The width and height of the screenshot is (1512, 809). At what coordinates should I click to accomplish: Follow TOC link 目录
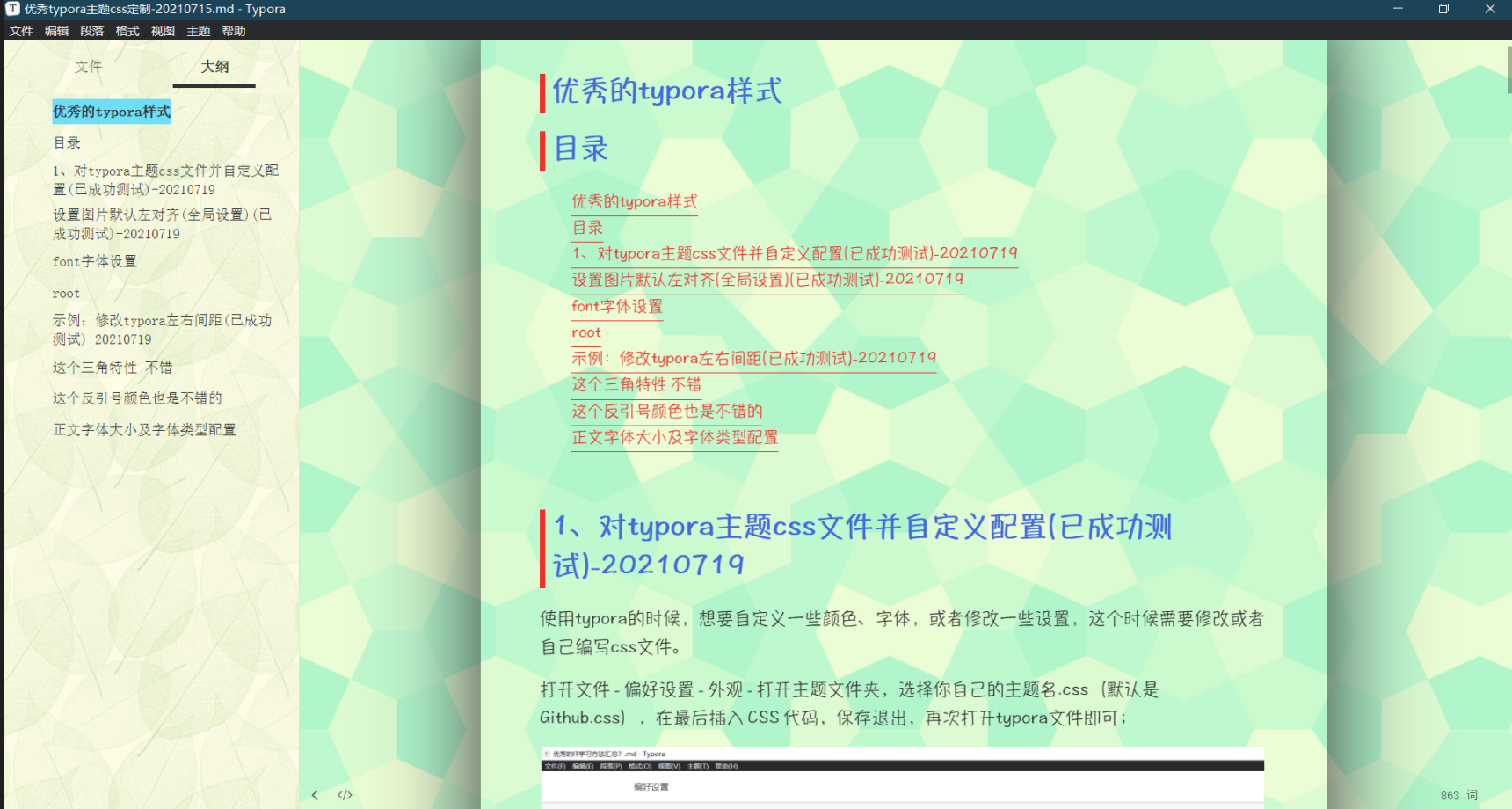coord(587,229)
